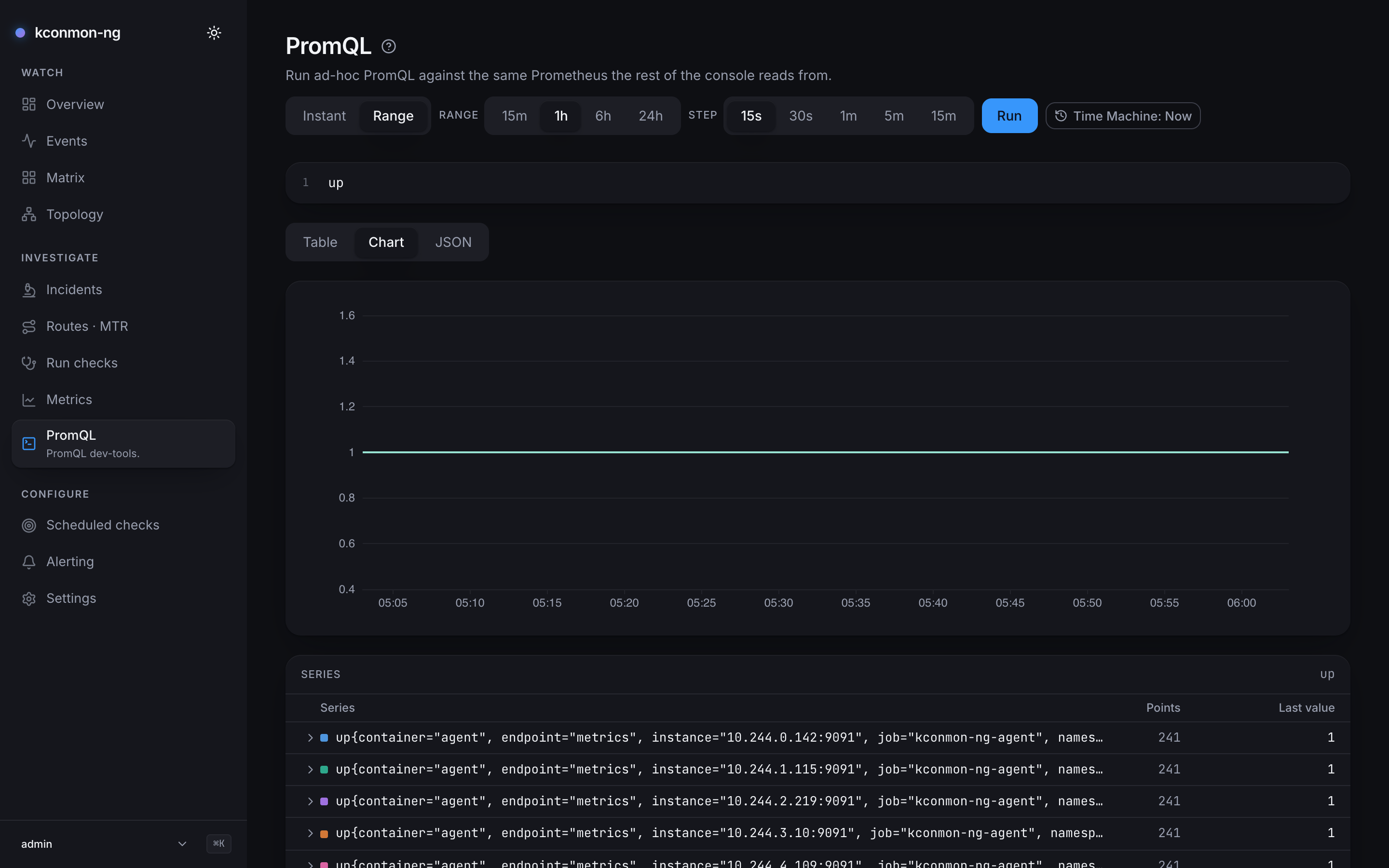
Task: Click the blue swatch for series 10.244.0.142:9091
Action: (x=324, y=738)
